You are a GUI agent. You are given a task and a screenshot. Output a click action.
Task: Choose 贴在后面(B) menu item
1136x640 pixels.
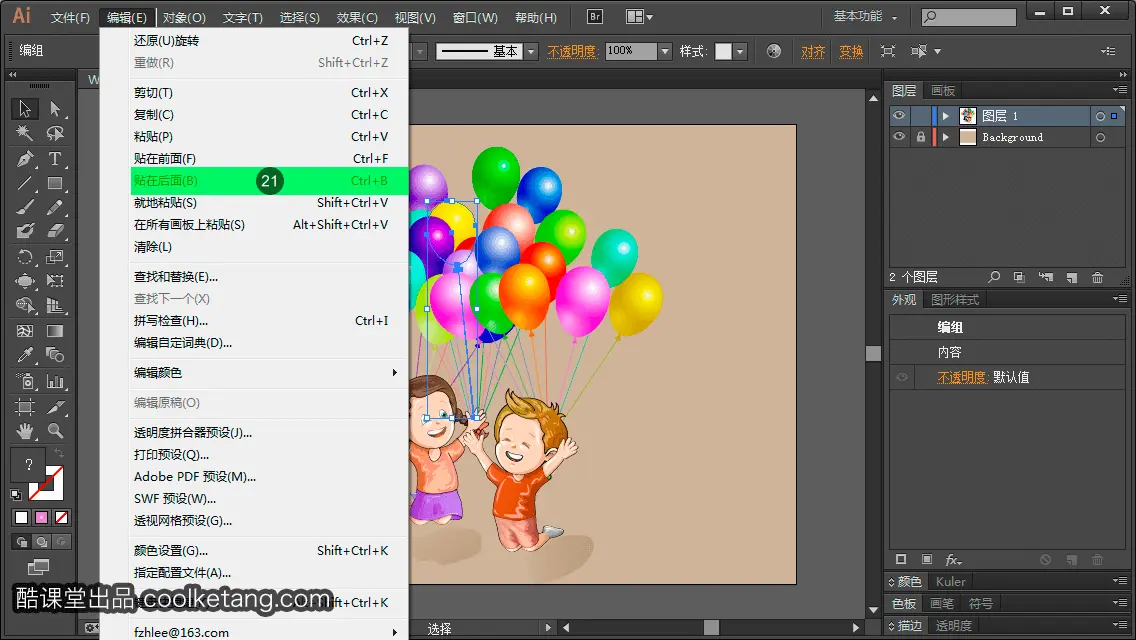[270, 180]
